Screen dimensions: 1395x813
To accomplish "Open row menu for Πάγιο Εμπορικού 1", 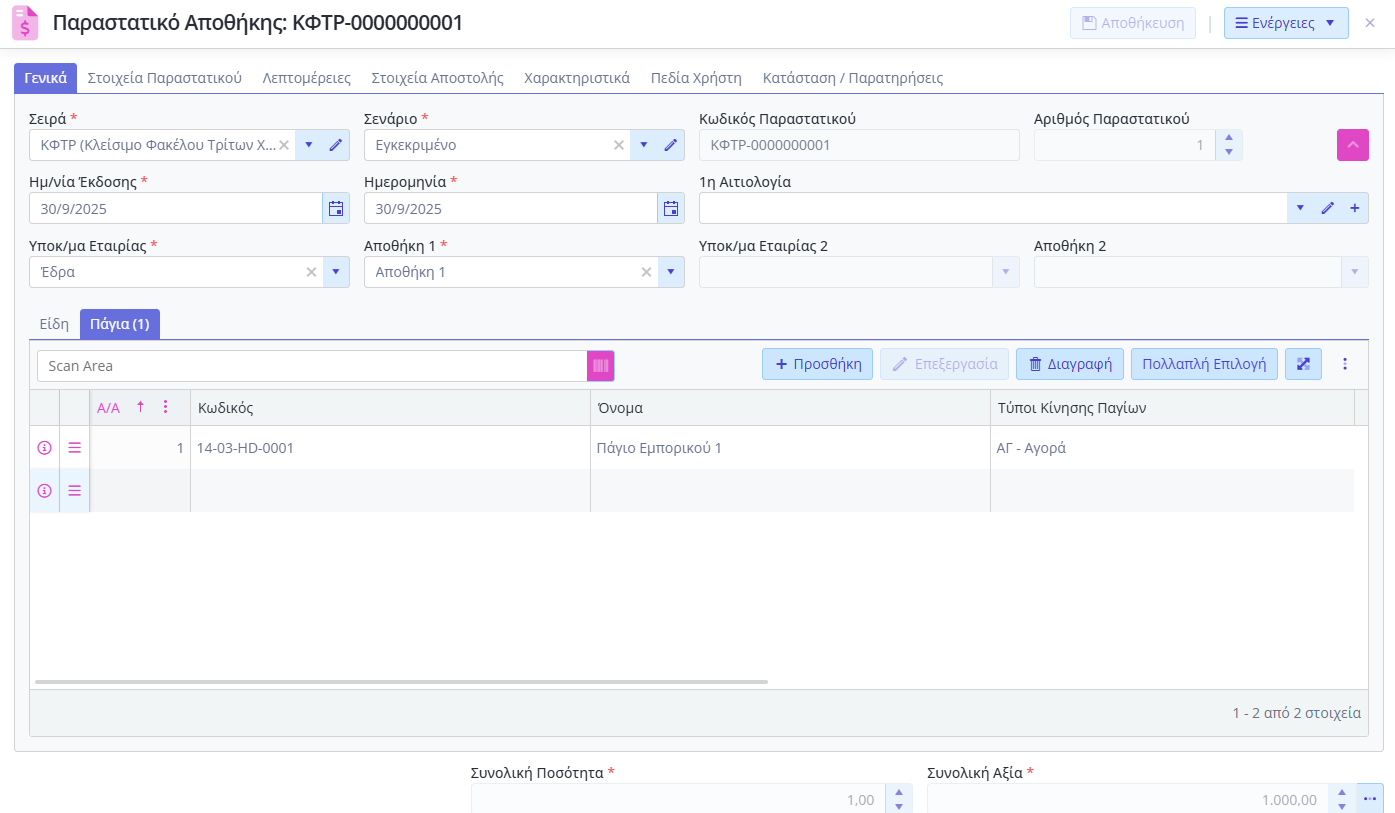I will tap(74, 448).
